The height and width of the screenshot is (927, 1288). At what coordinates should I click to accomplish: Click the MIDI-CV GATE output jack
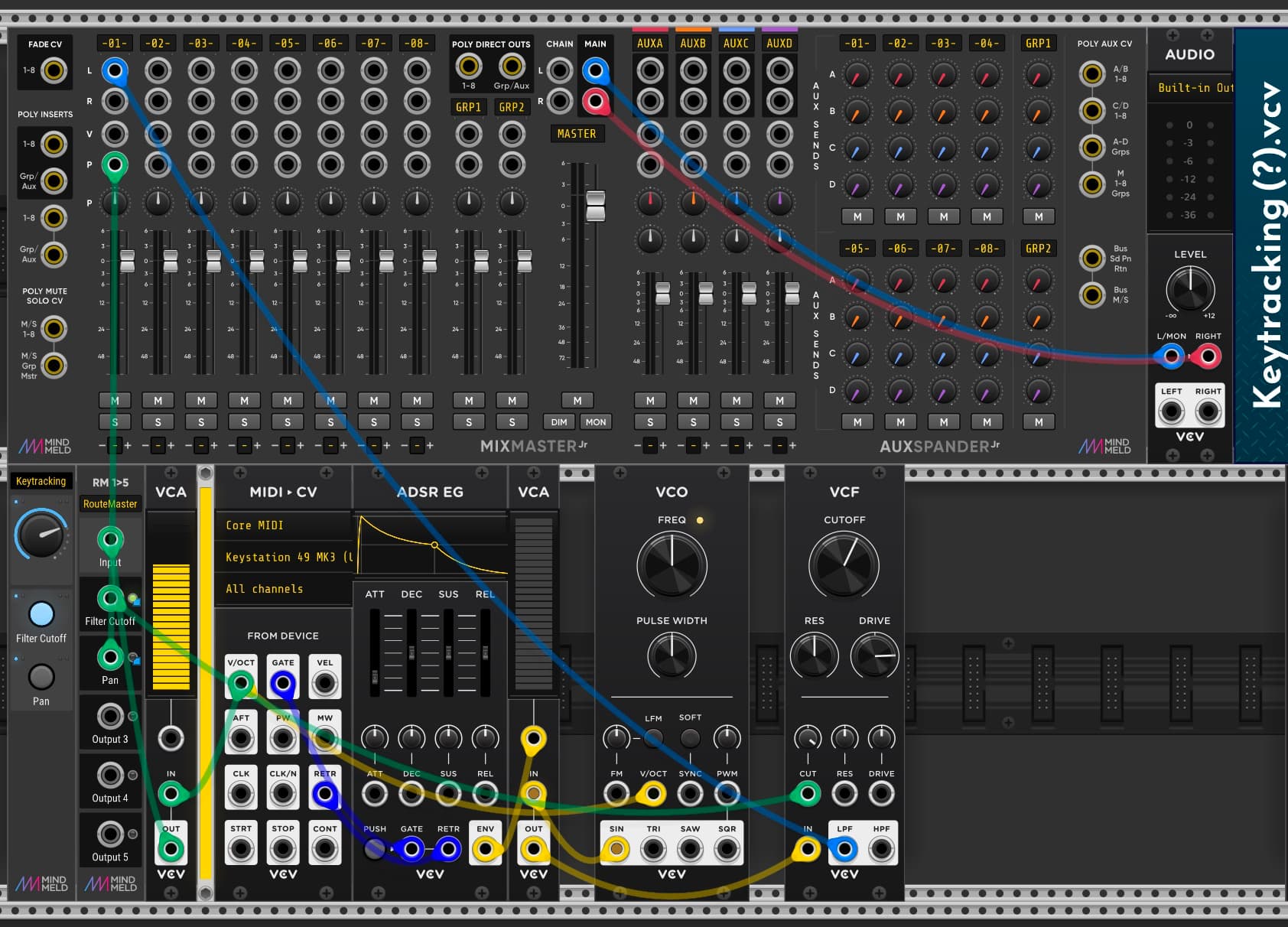[x=283, y=682]
